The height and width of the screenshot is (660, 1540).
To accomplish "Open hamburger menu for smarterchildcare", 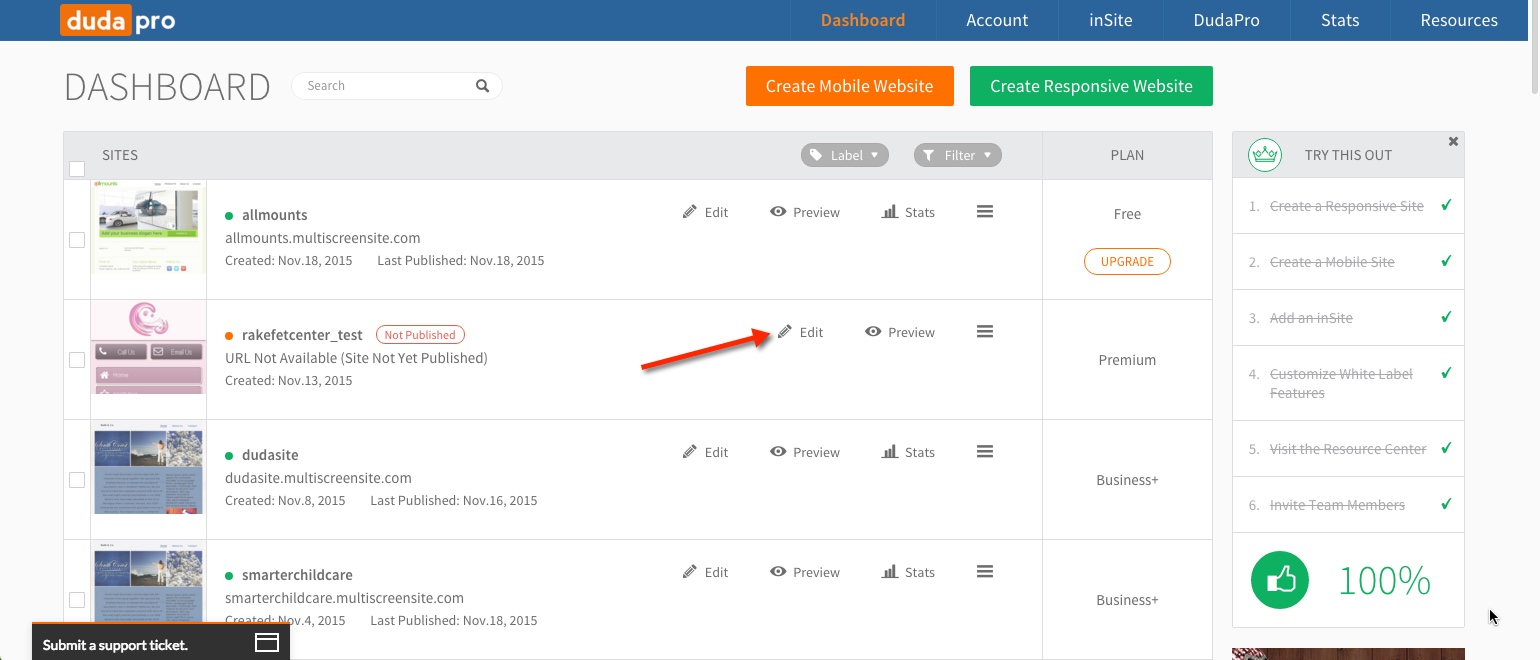I will (x=985, y=571).
